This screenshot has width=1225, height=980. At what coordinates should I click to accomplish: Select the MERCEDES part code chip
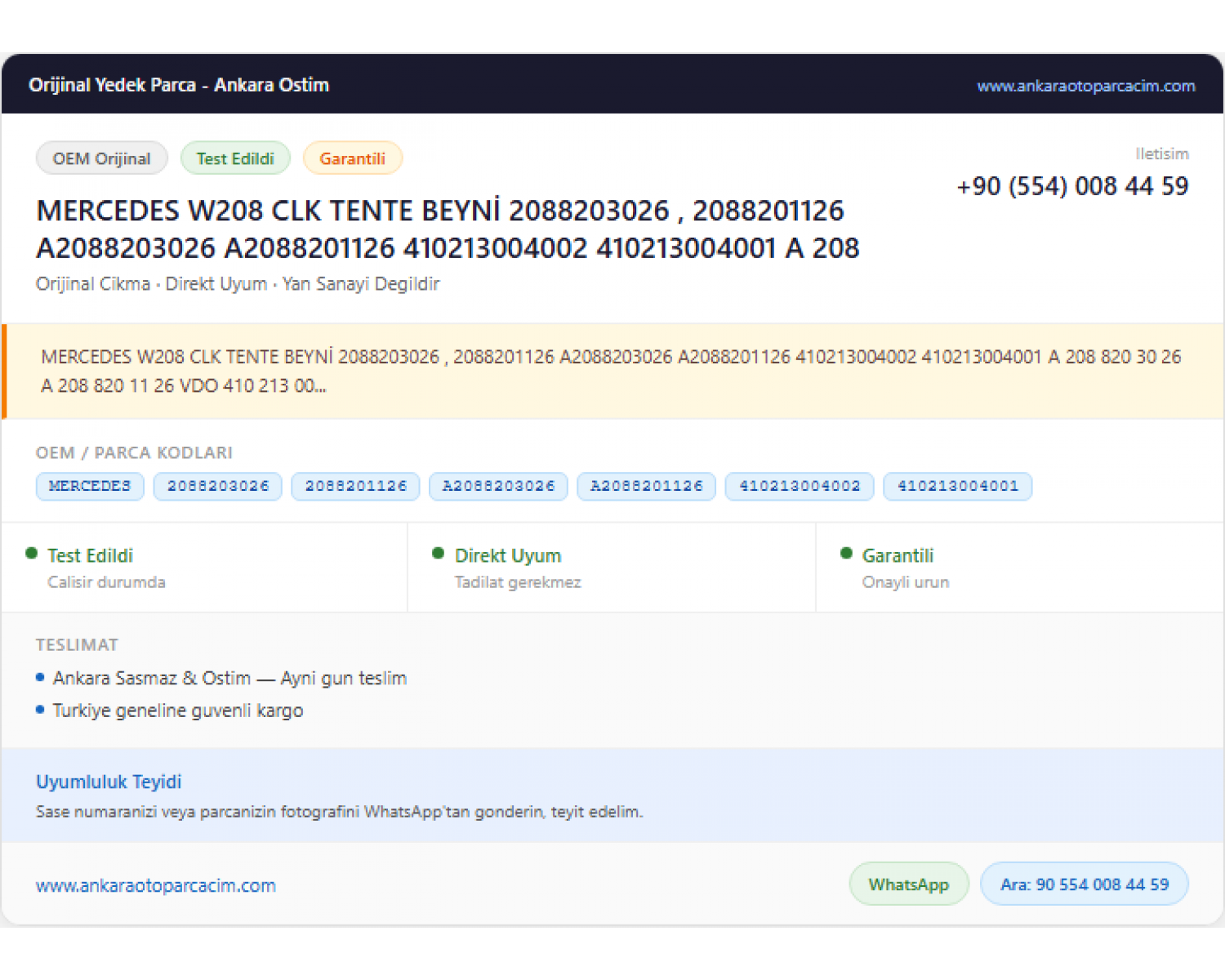pos(90,486)
